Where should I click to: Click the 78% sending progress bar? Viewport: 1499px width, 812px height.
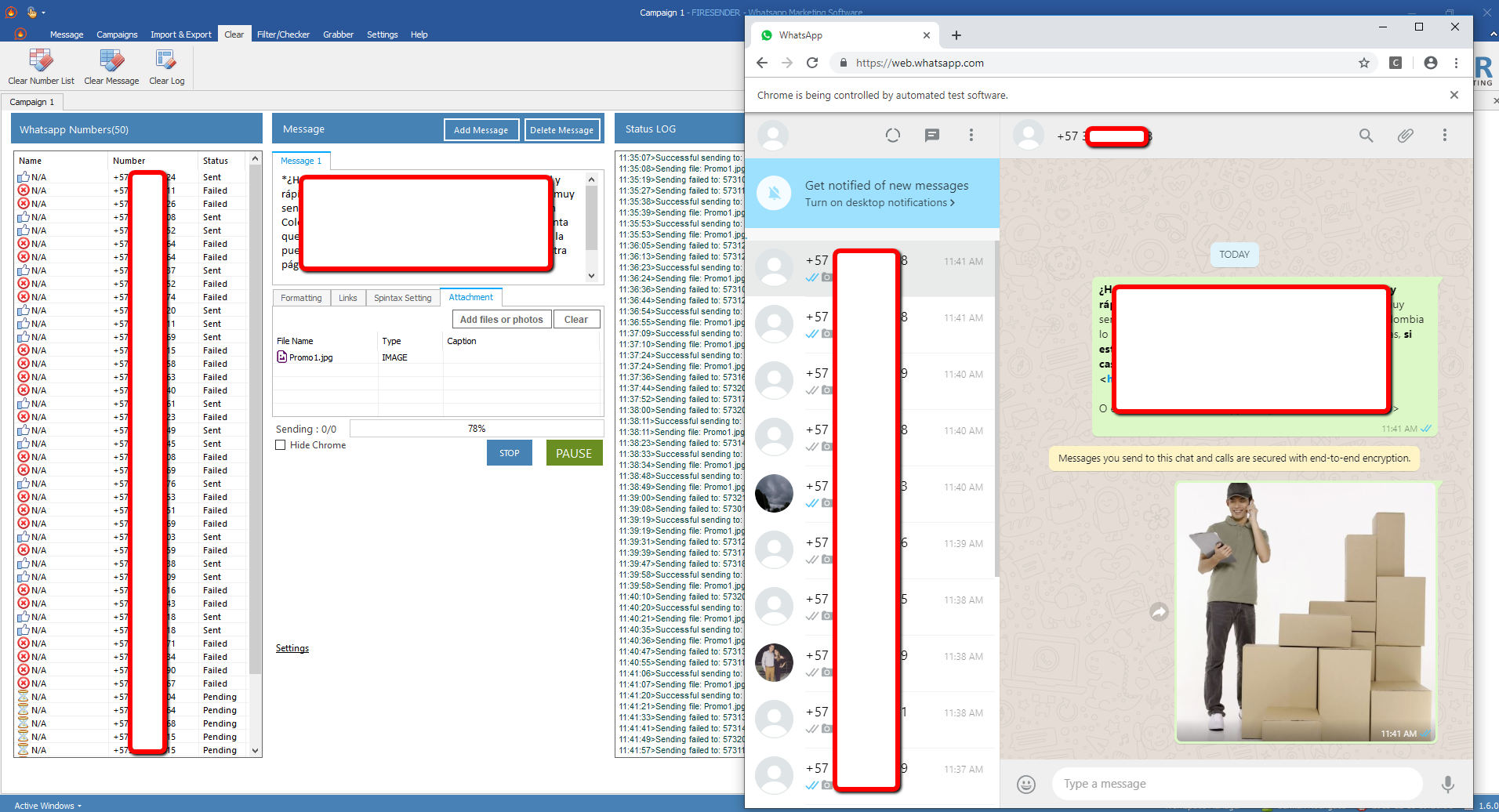click(x=477, y=429)
